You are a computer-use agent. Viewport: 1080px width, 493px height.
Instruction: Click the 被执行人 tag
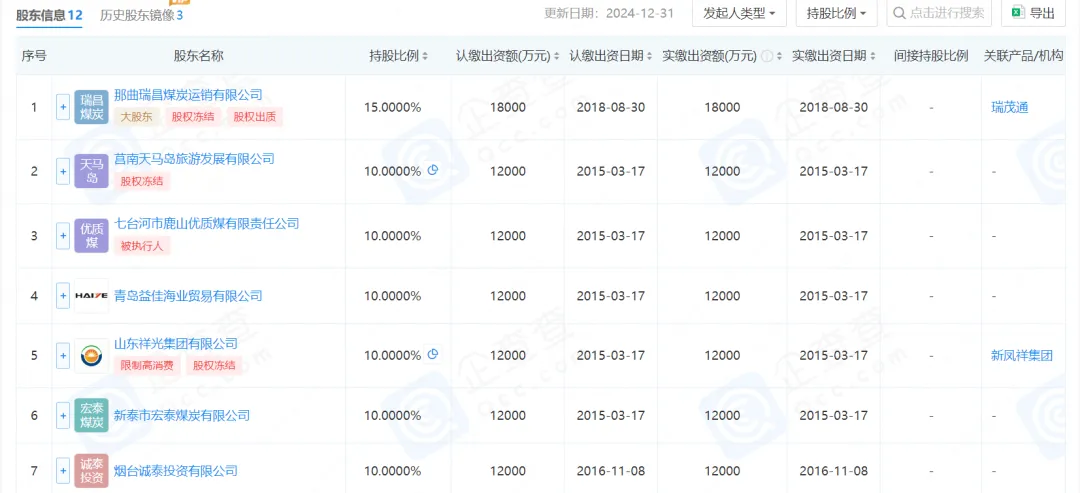(142, 245)
